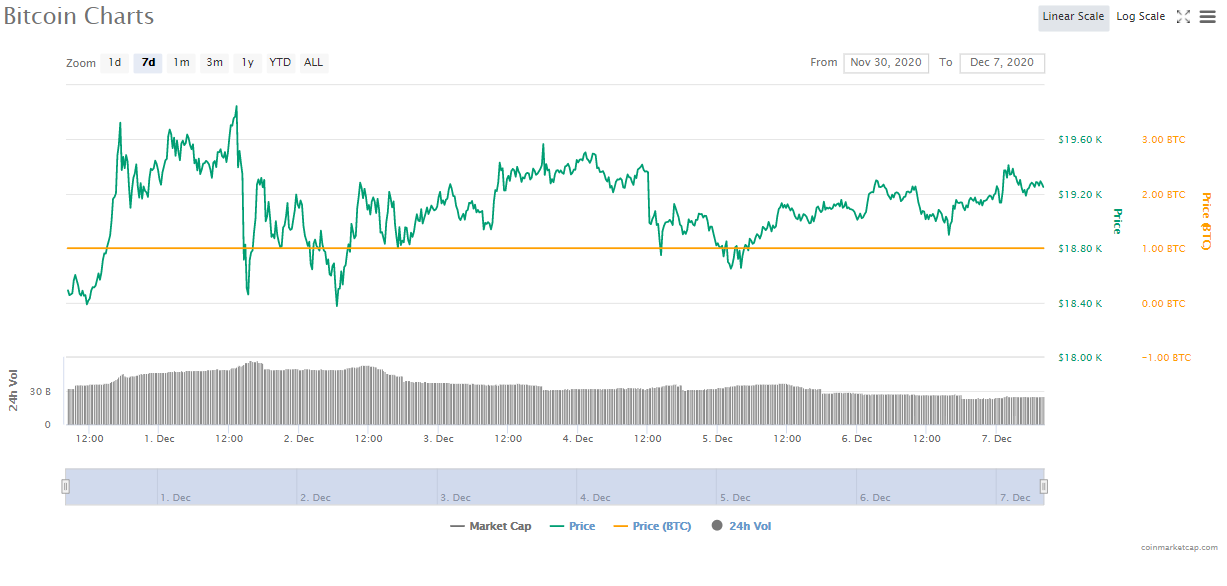The height and width of the screenshot is (586, 1227).
Task: Toggle 24h Vol series in legend
Action: point(741,526)
